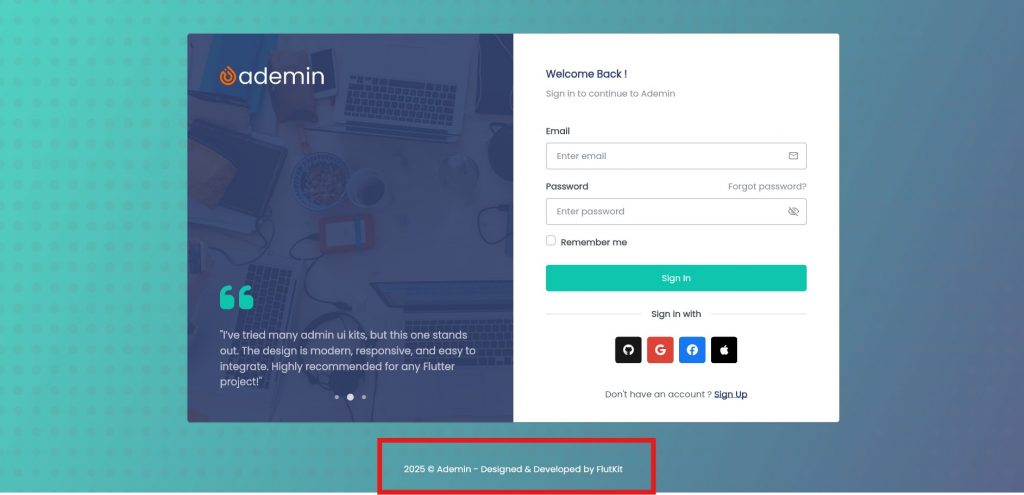Screen dimensions: 1024x495
Task: Click the Remember me label text
Action: 594,242
